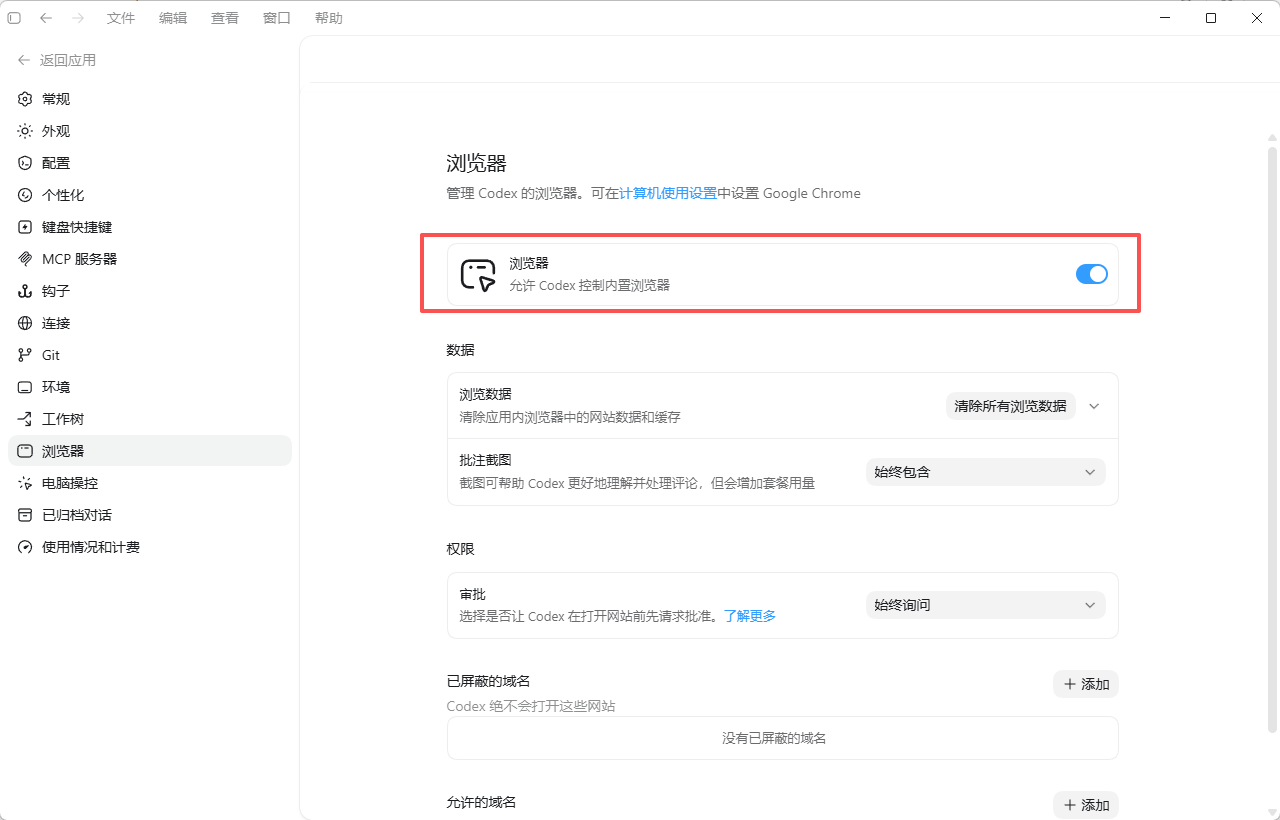Click the text Codex 绝不会打开这些网站
Image resolution: width=1280 pixels, height=820 pixels.
531,706
